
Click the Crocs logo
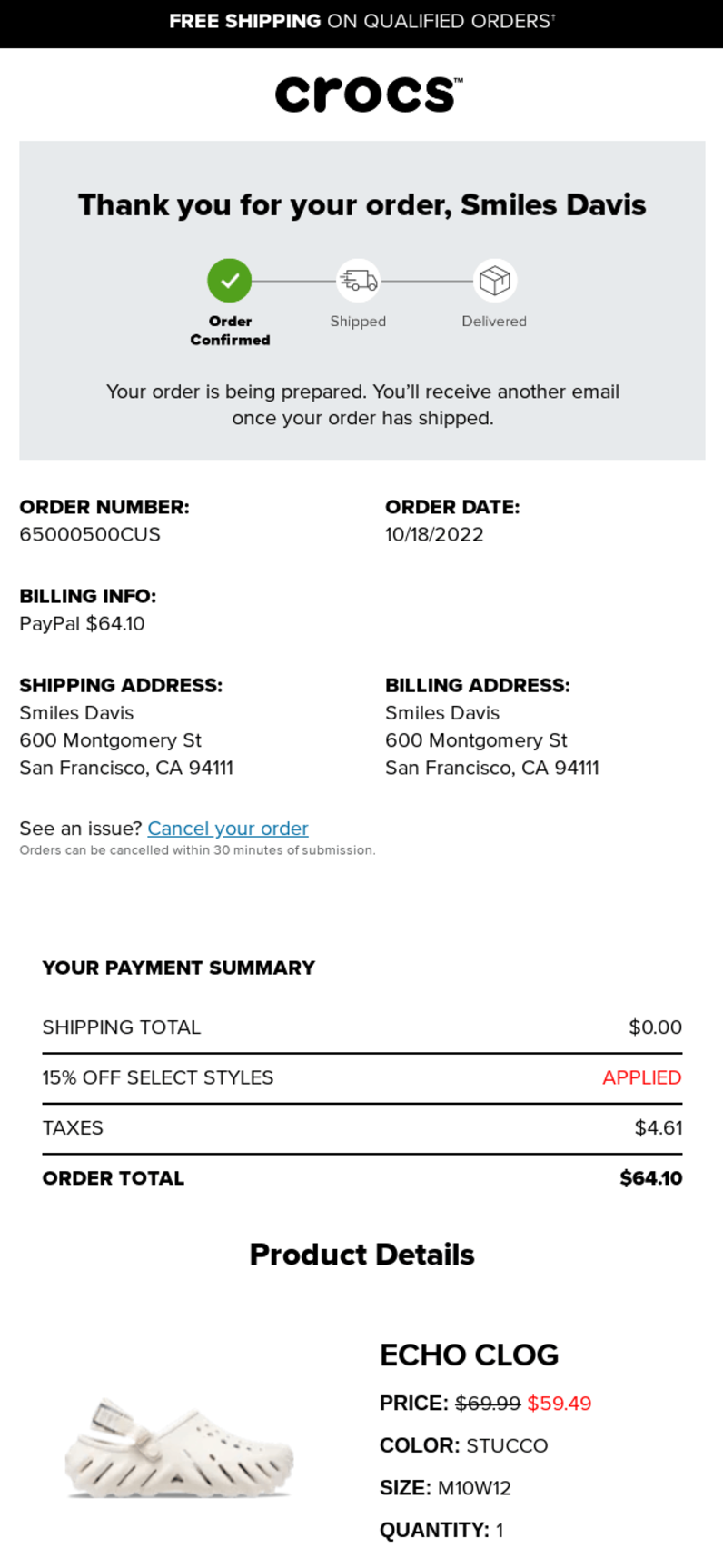tap(368, 94)
